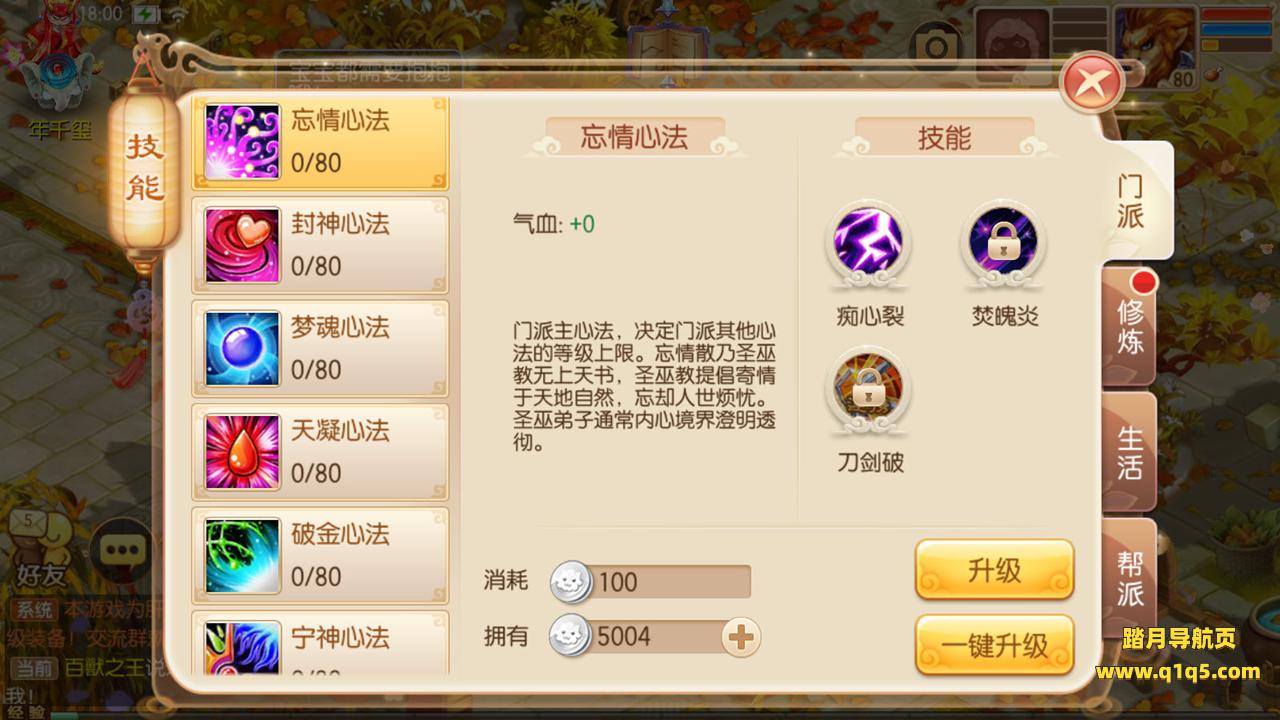This screenshot has width=1280, height=720.
Task: Select 封神心法 in skill list
Action: tap(320, 245)
